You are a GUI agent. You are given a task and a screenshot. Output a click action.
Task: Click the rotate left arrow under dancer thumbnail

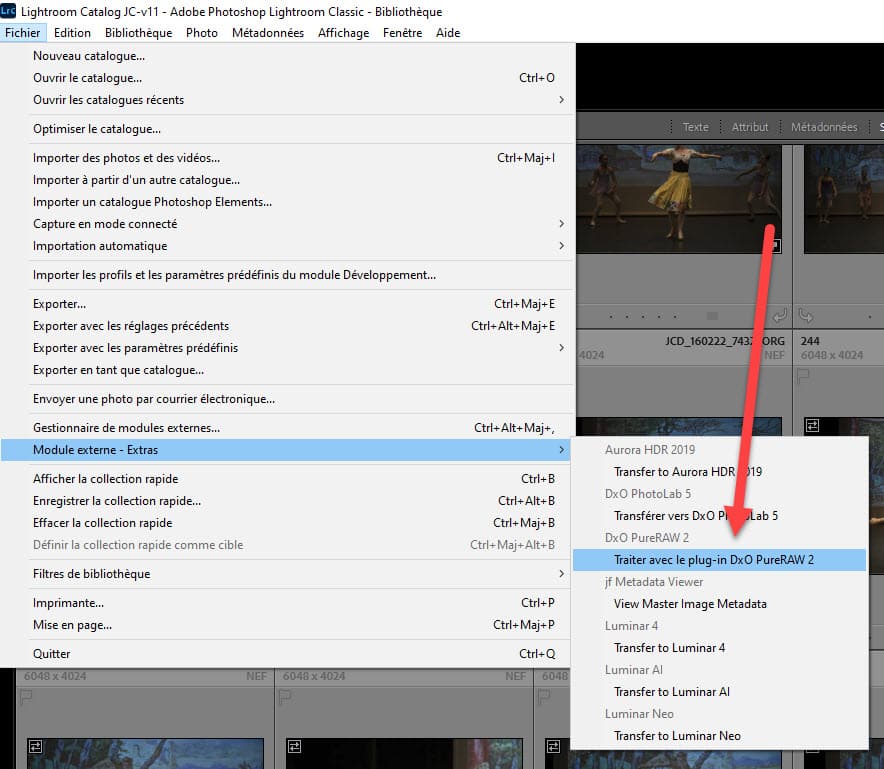point(779,316)
